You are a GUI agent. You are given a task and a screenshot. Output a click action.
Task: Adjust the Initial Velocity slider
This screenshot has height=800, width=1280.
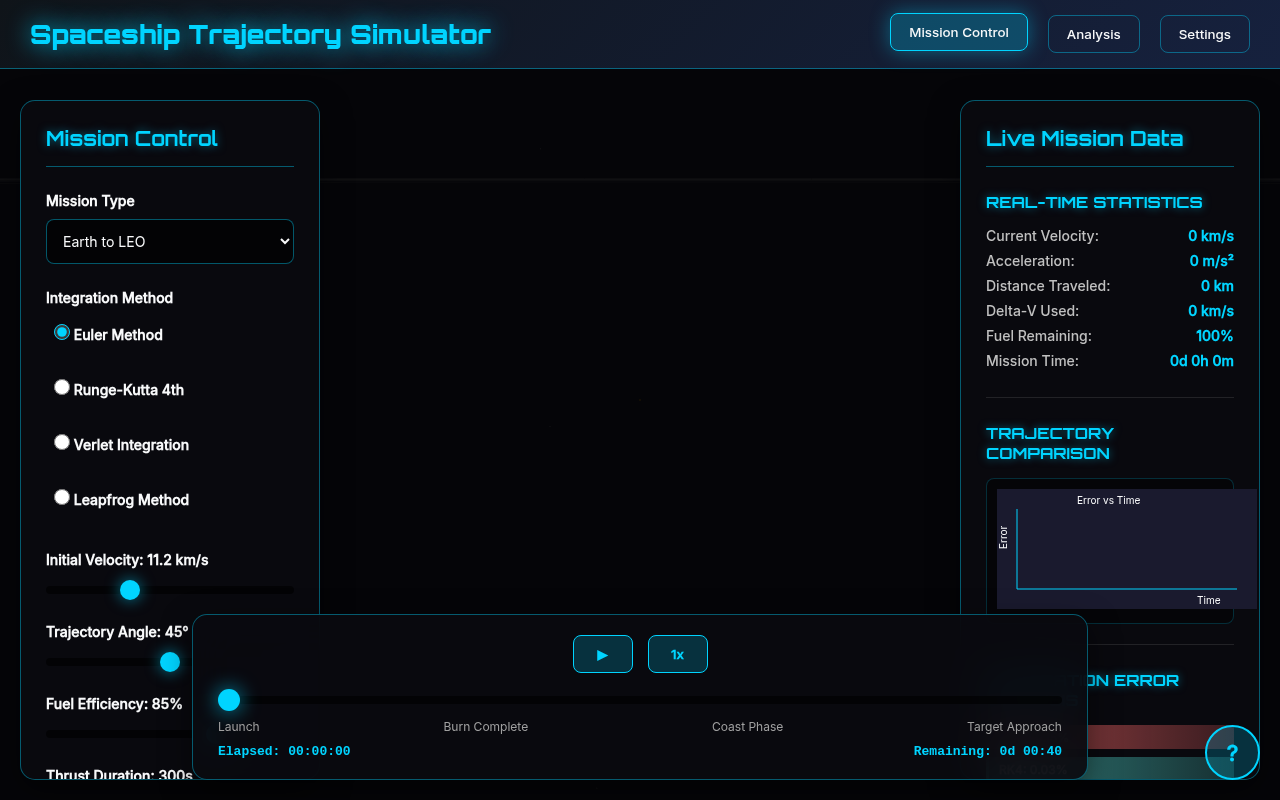(129, 589)
